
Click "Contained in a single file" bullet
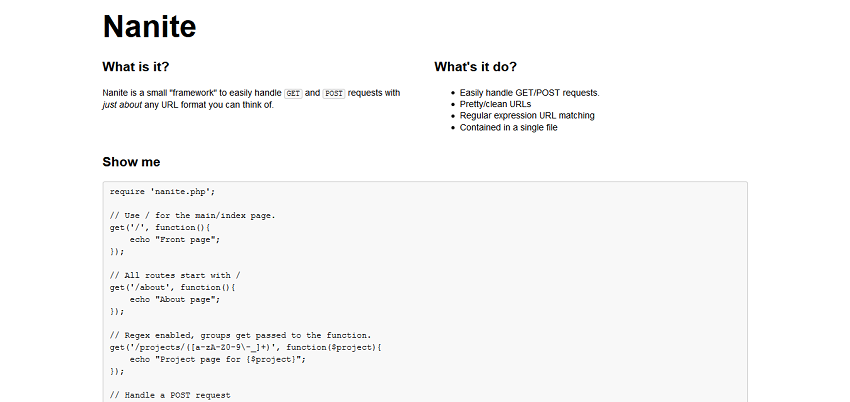508,127
